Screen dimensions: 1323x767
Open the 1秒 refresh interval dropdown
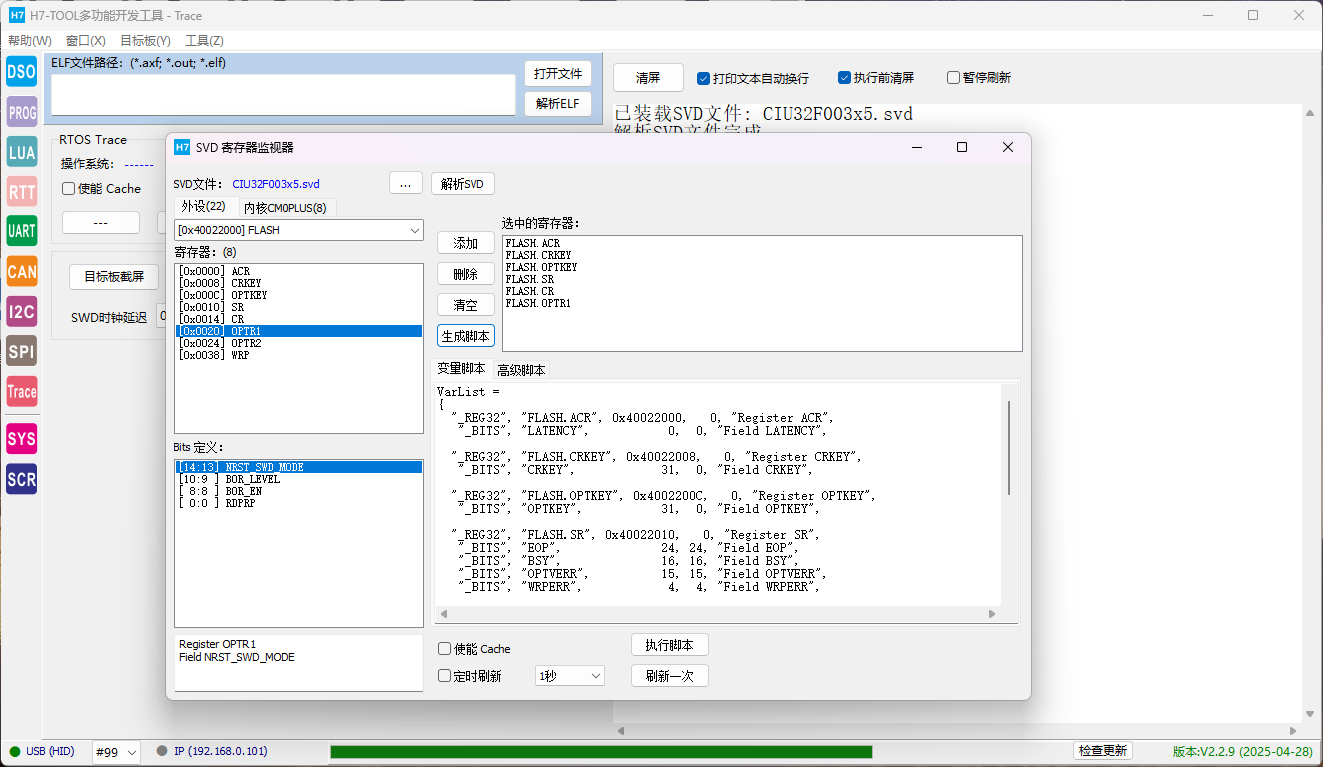pos(570,676)
